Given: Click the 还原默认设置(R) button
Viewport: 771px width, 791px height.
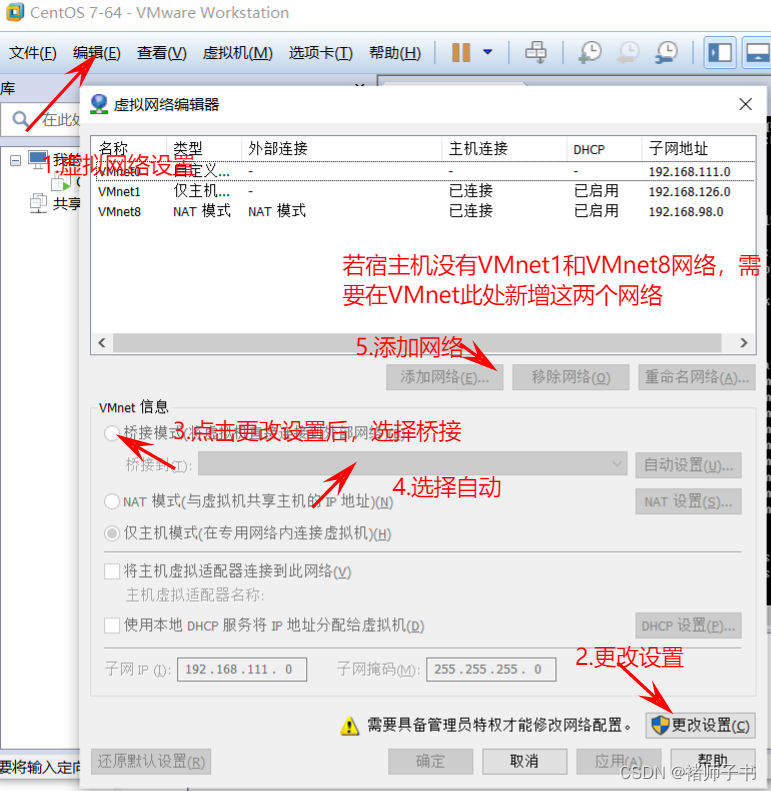Looking at the screenshot, I should [151, 761].
